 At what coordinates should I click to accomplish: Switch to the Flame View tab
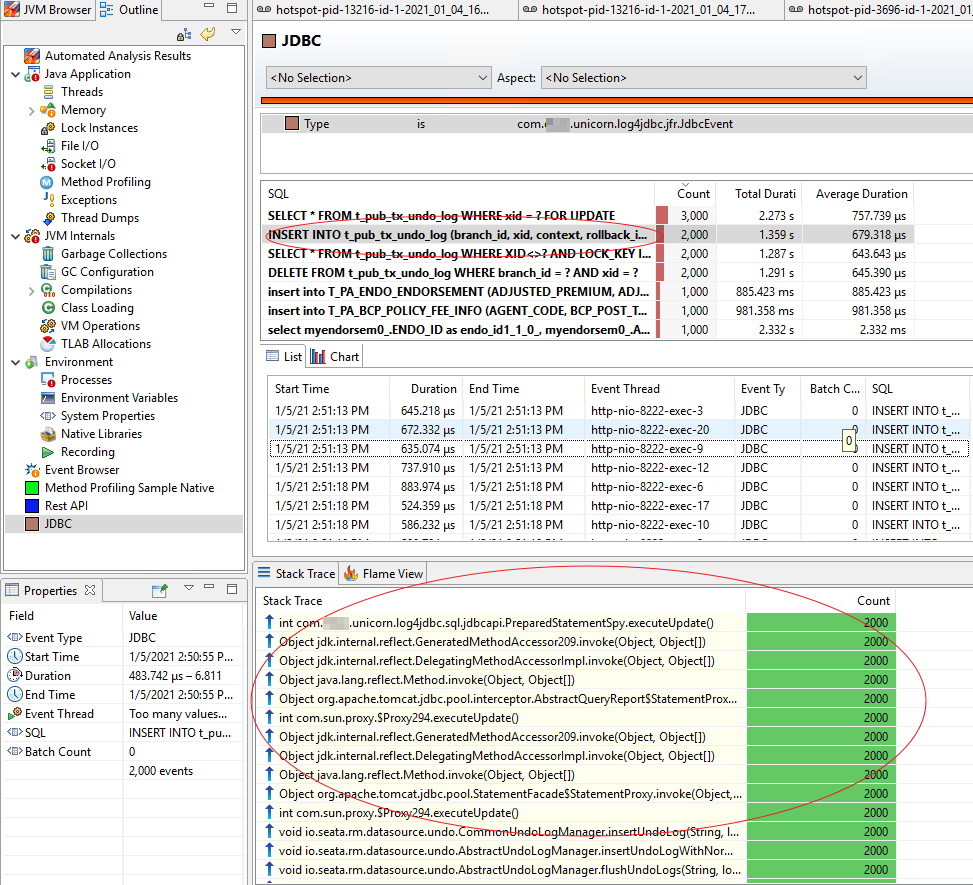[383, 573]
